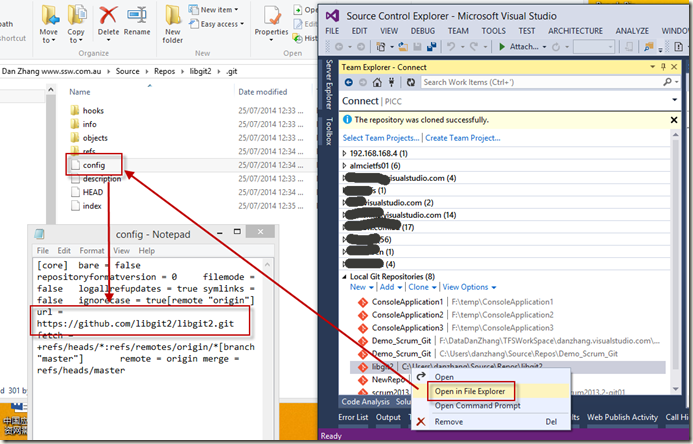Click Navigate Backward in Visual Studio toolbar

click(x=339, y=46)
